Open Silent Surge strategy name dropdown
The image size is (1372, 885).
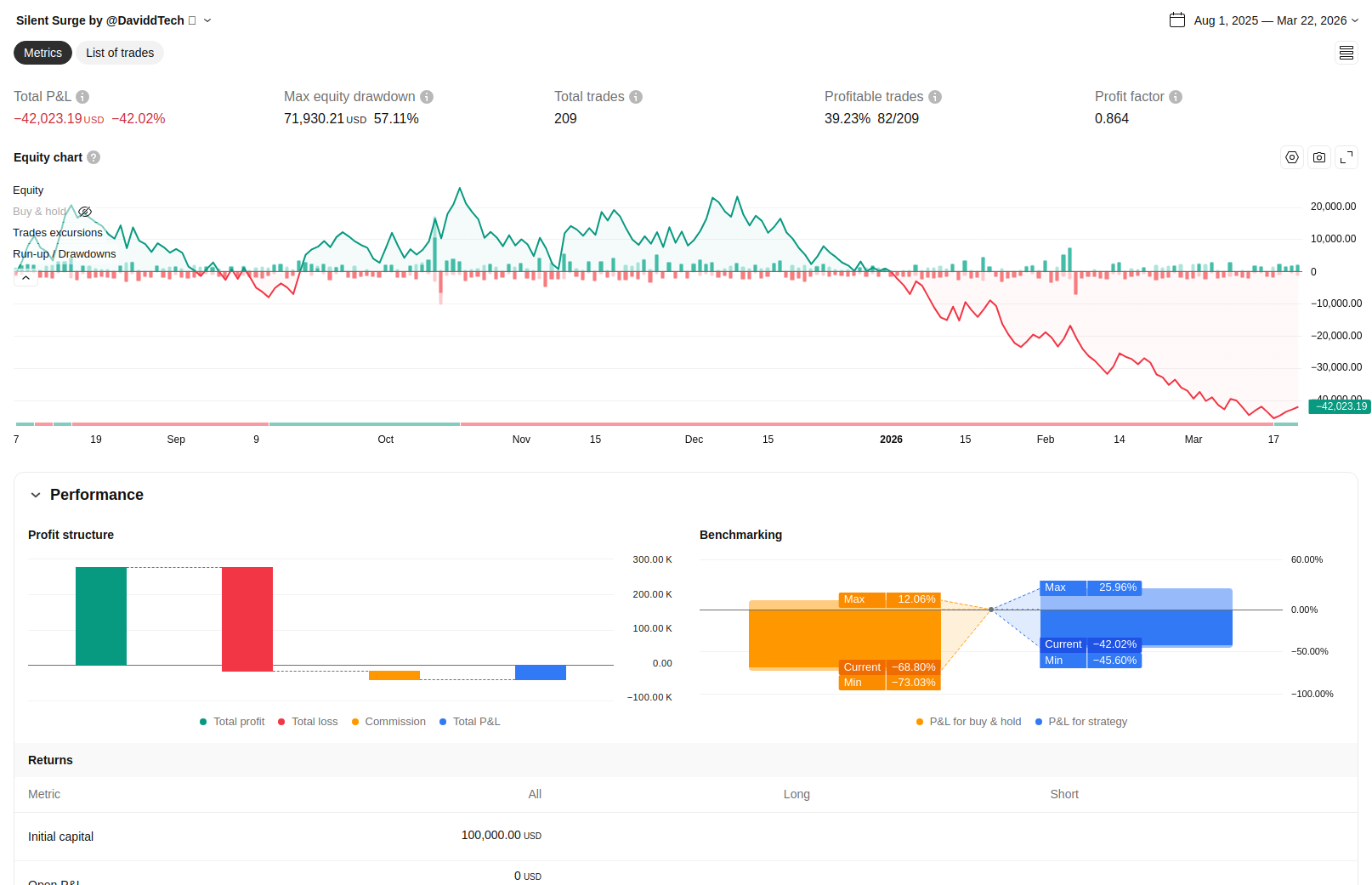coord(207,20)
